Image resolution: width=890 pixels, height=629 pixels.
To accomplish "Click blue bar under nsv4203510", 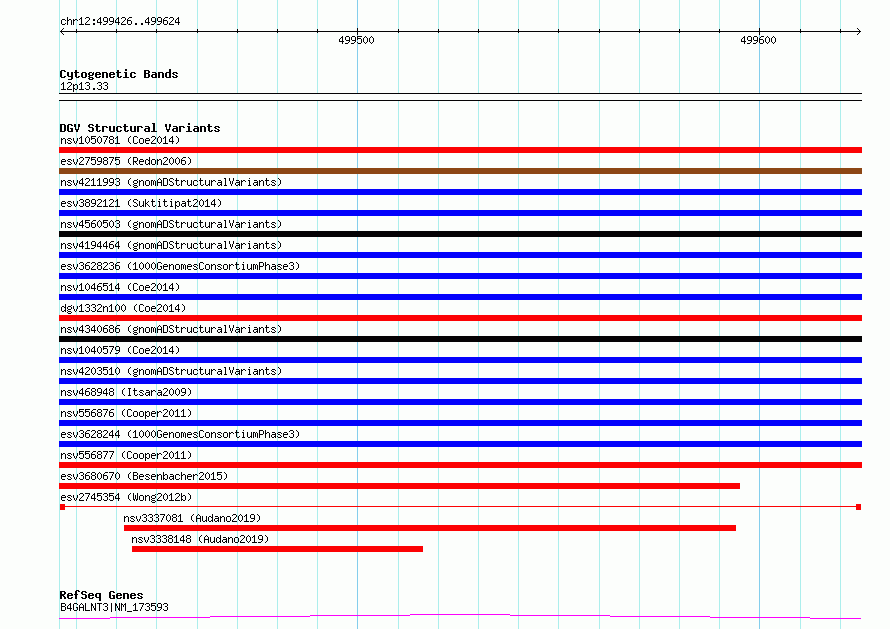I will click(460, 381).
